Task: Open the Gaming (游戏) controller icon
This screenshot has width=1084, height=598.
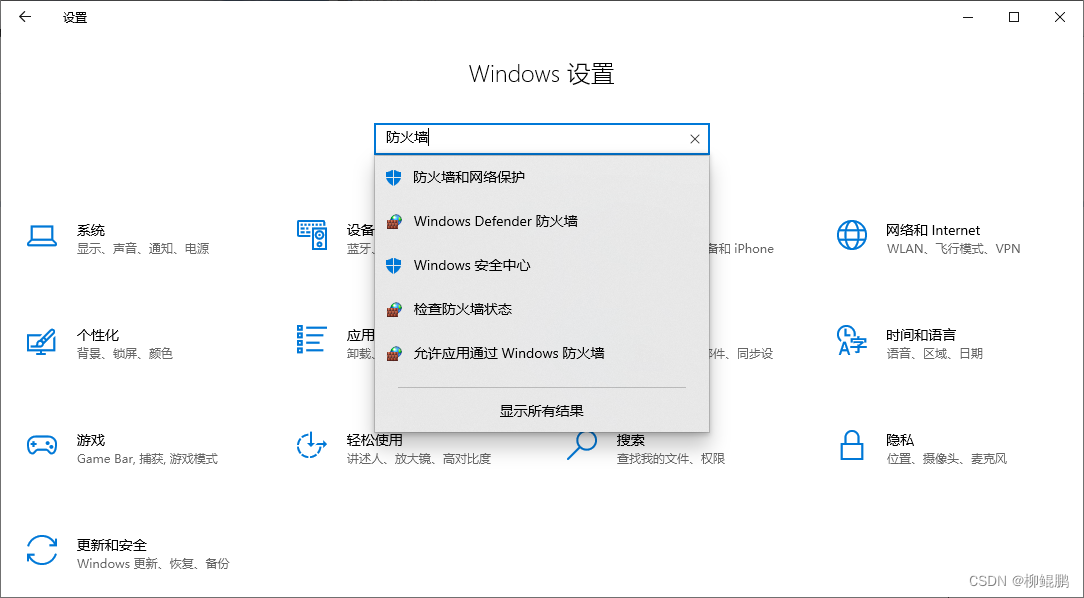Action: 41,446
